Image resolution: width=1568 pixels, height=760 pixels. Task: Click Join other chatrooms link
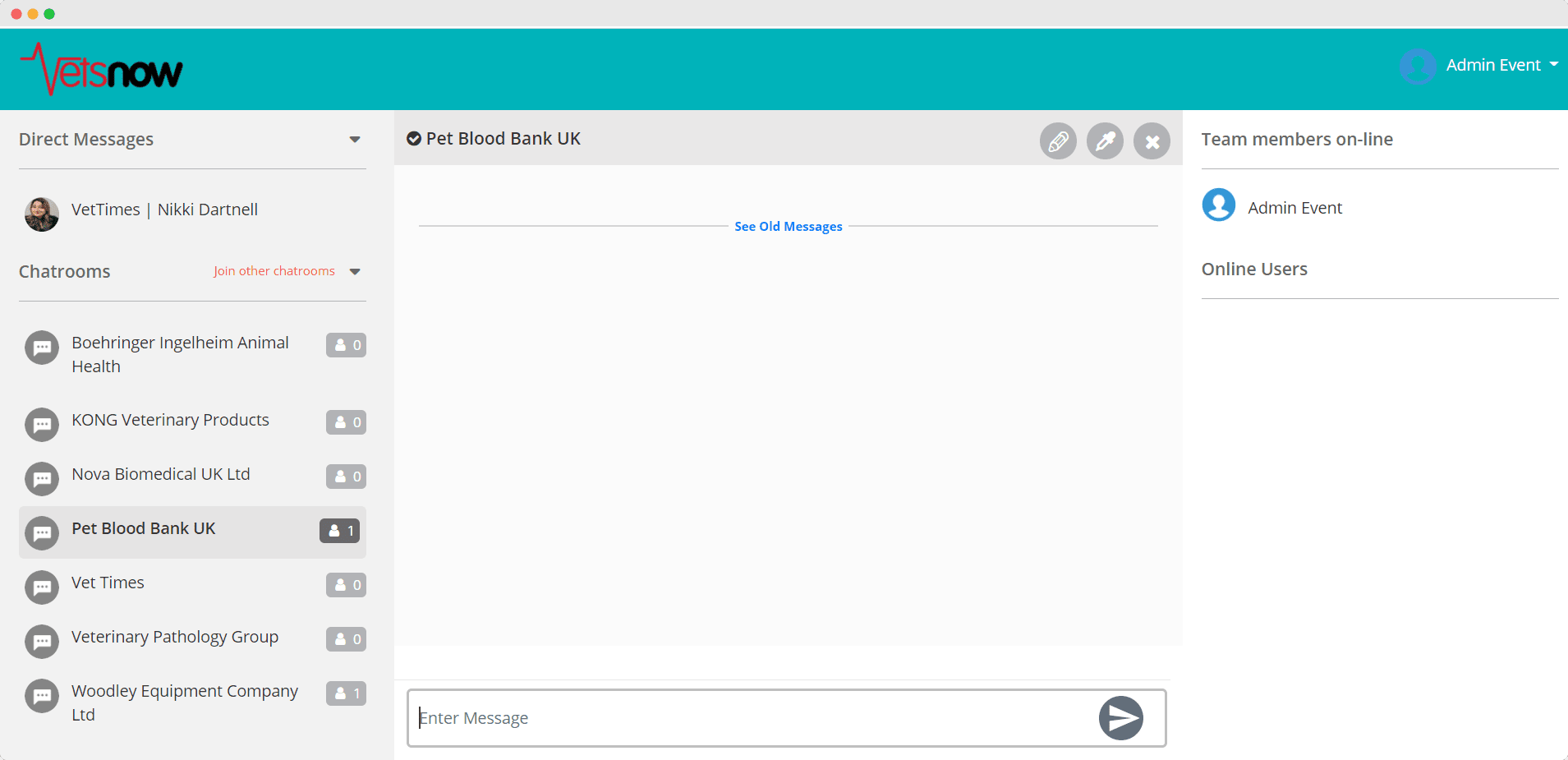coord(274,271)
